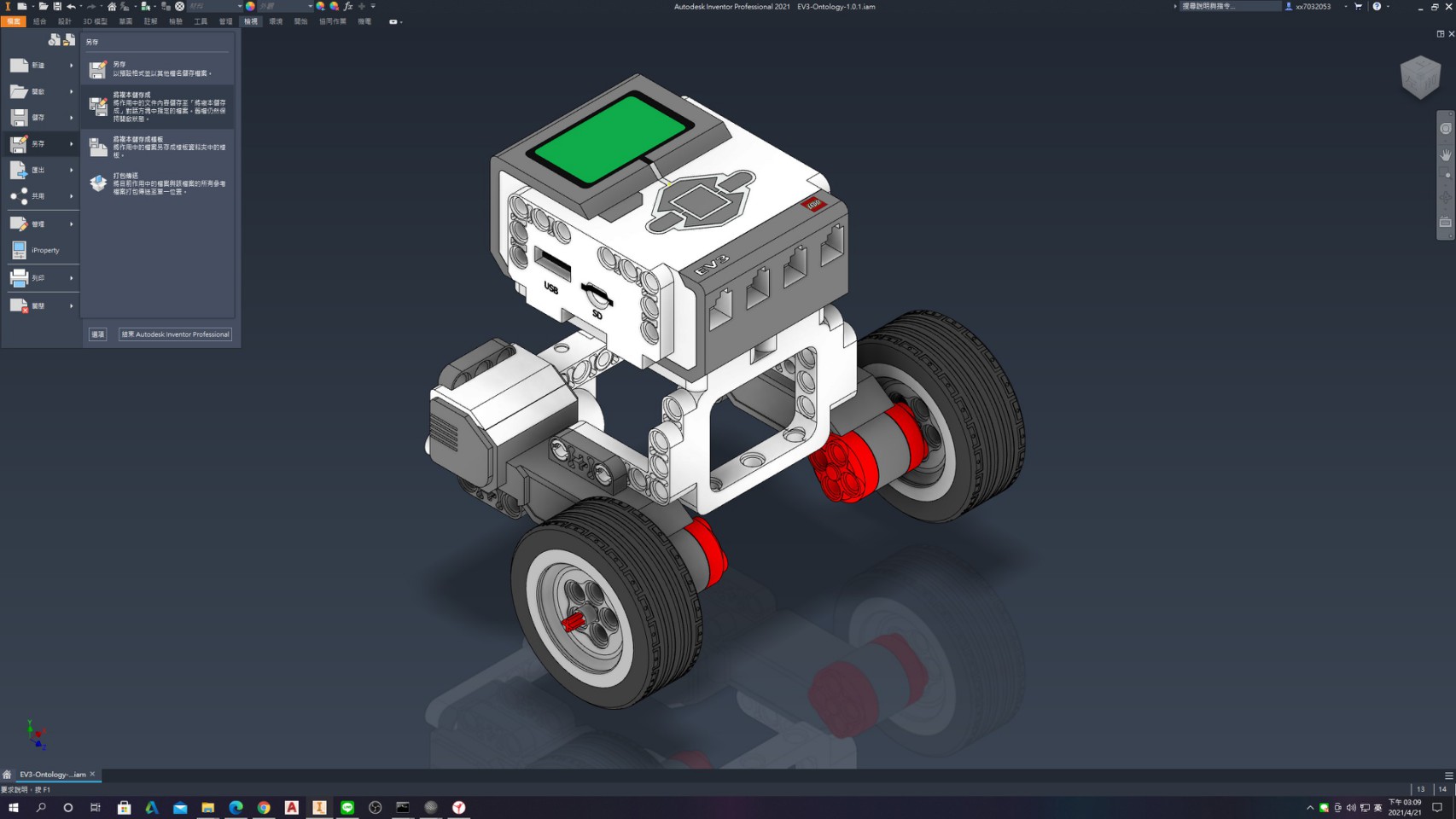1456x819 pixels.
Task: Click the ribbon display options icon
Action: 393,21
